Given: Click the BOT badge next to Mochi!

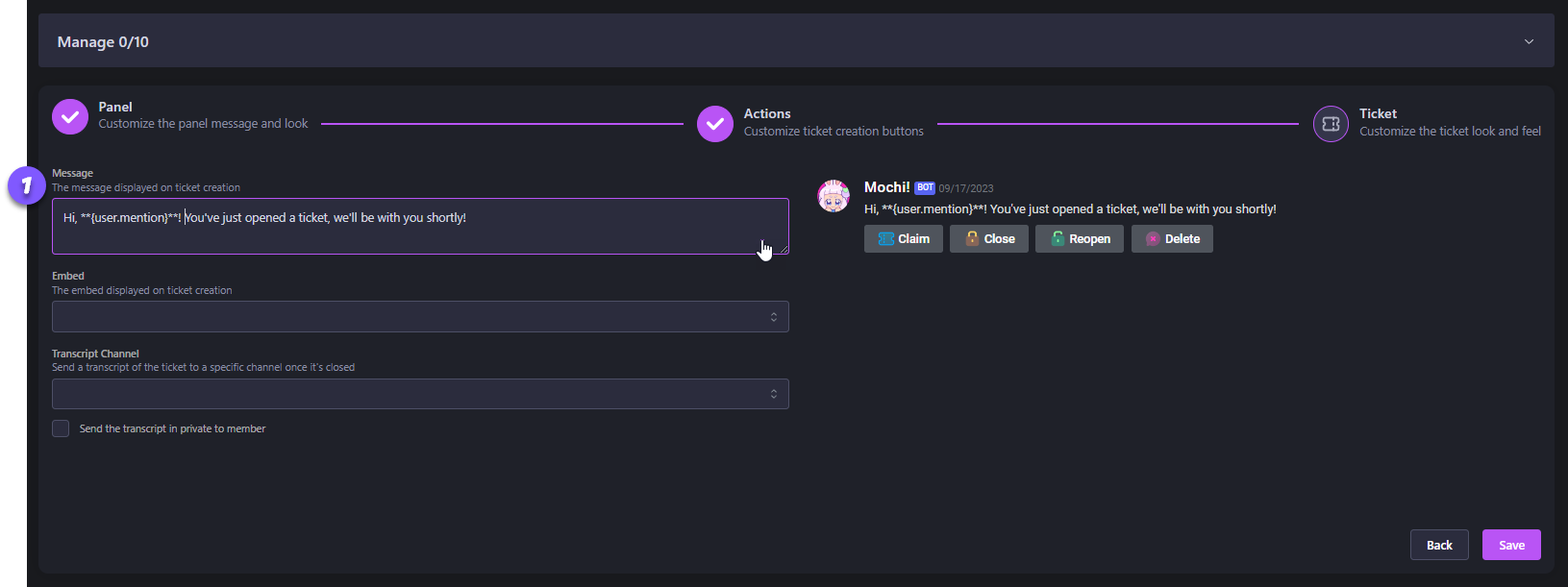Looking at the screenshot, I should (925, 188).
